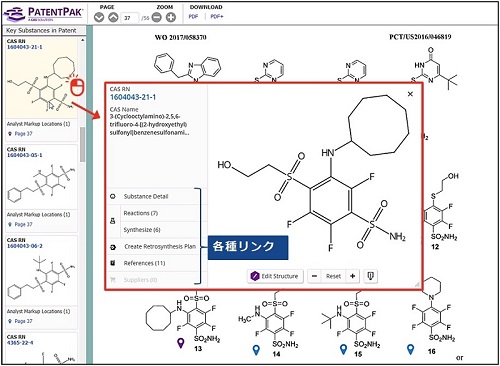Click the reactions flask icon
Screen dimensions: 500x366
click(113, 221)
